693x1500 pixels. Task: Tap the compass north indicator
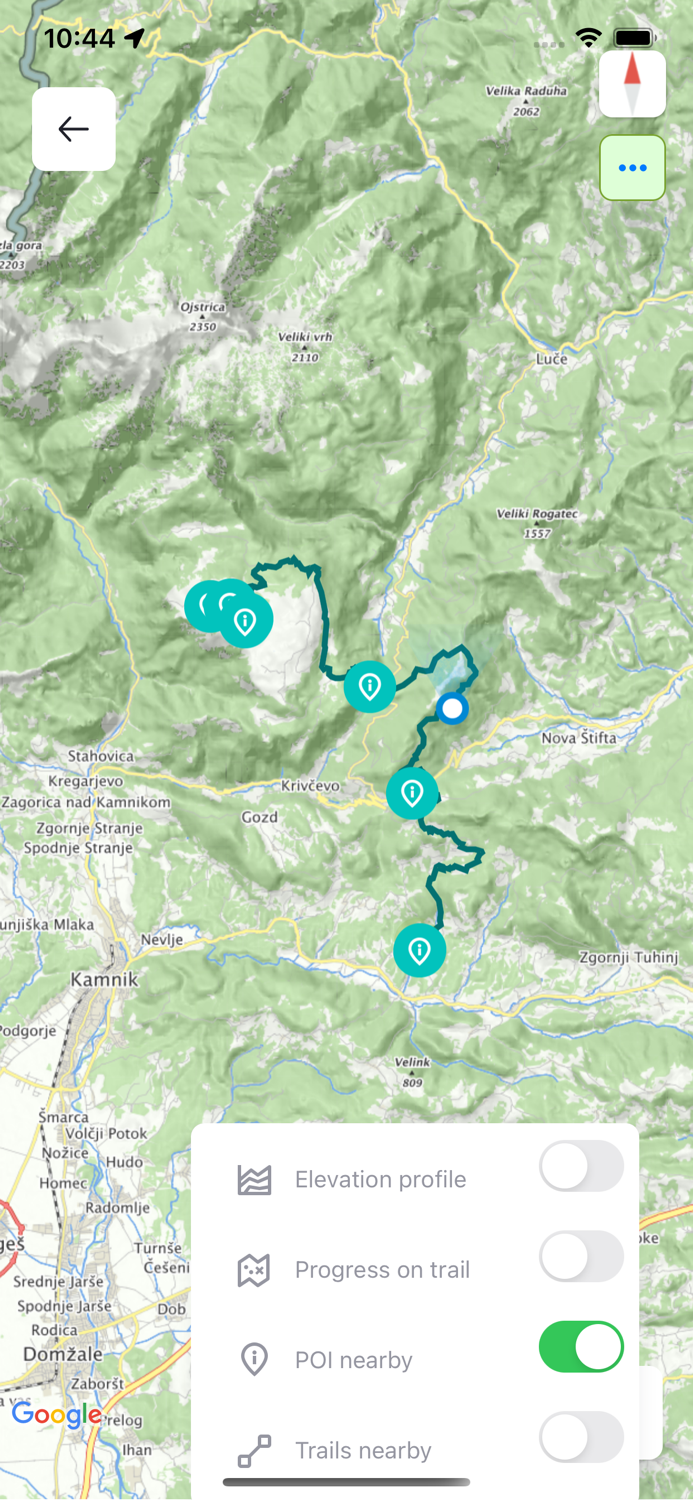coord(632,84)
